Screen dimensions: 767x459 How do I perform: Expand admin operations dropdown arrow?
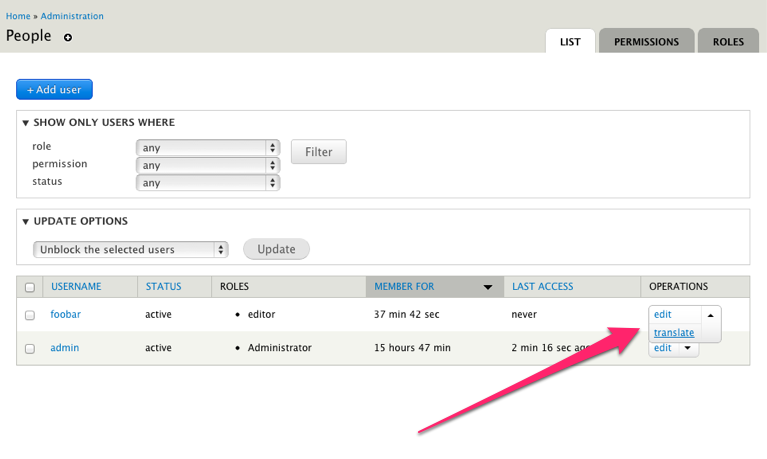coord(688,348)
